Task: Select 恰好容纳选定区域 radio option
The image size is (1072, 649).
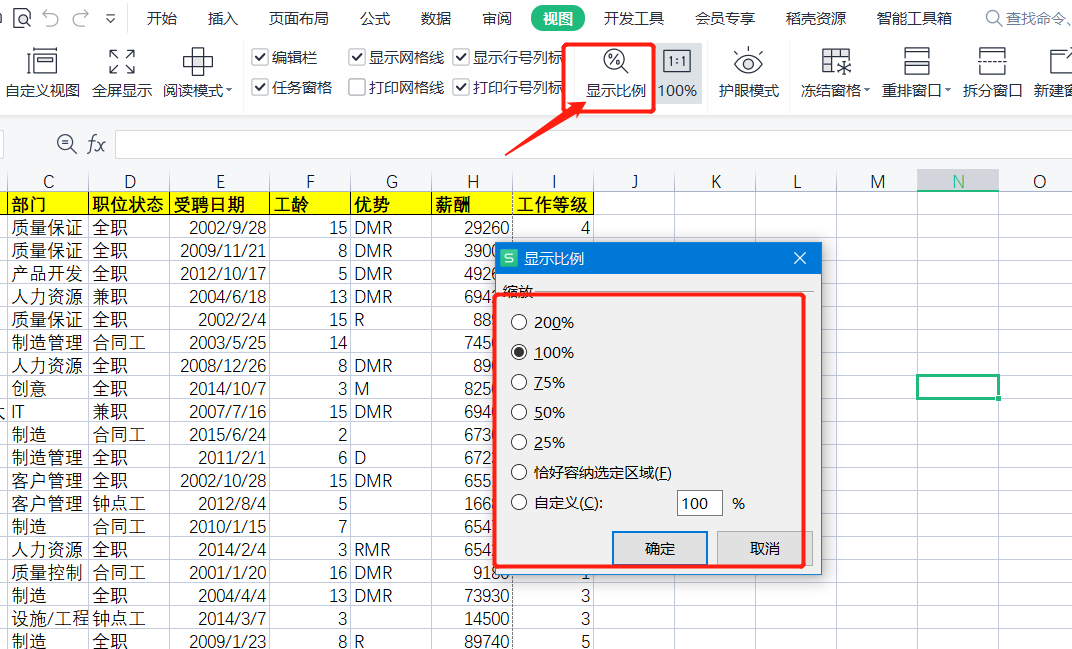Action: (519, 473)
